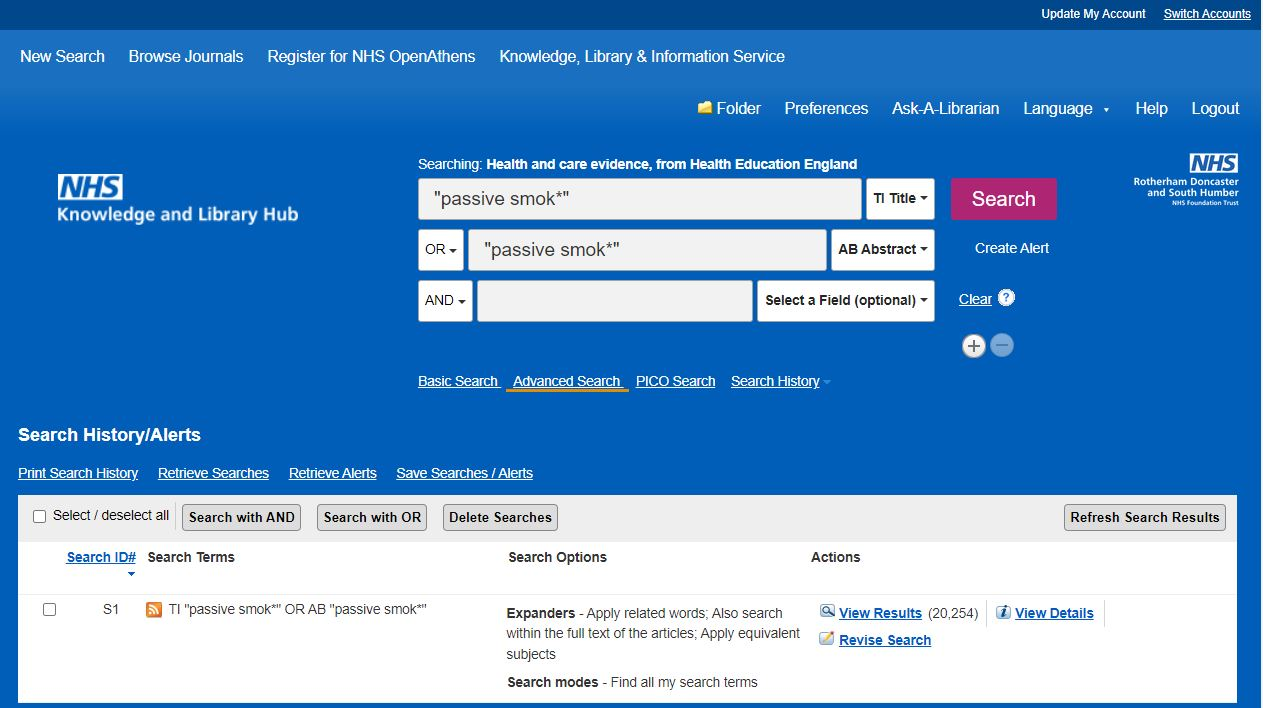
Task: Click the magenta Search button
Action: click(x=1003, y=199)
